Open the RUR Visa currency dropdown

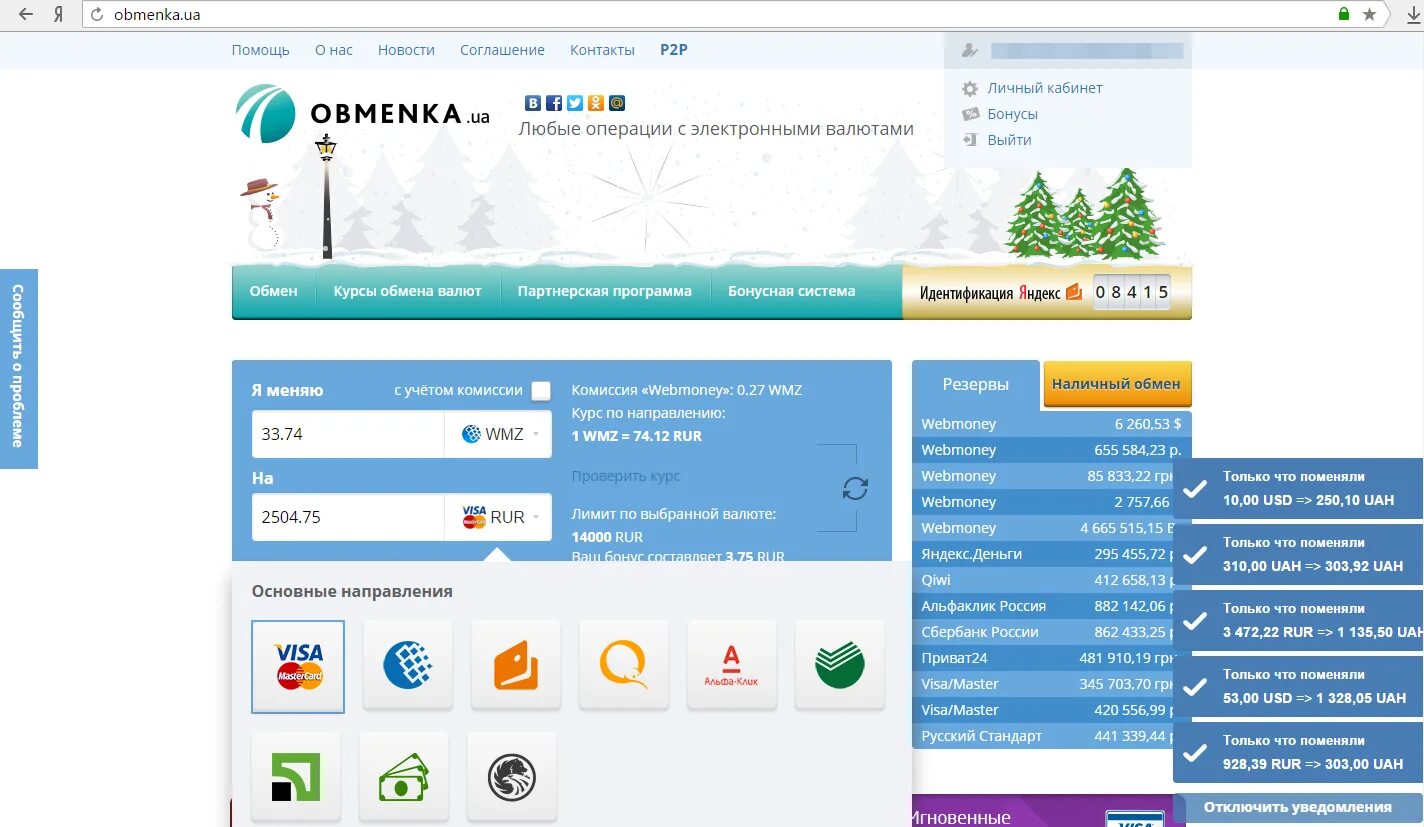click(x=498, y=517)
